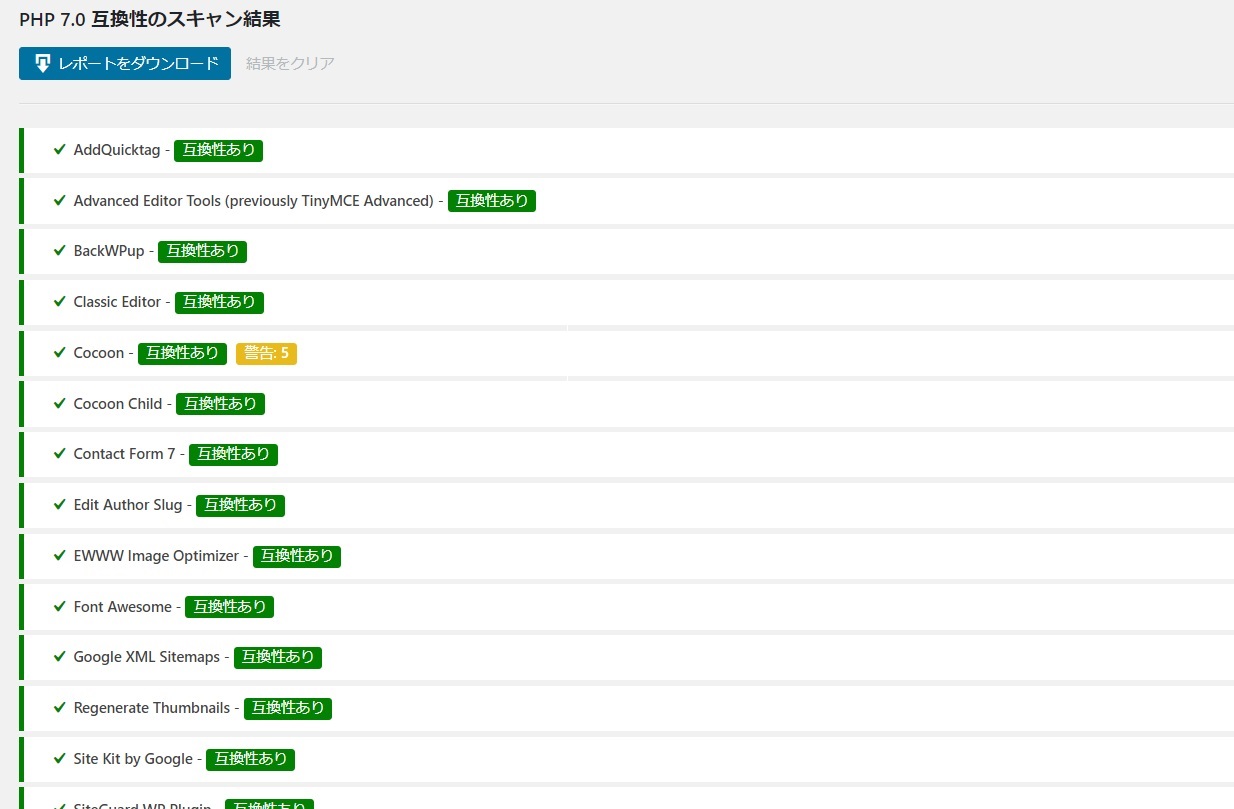Click the 互換性あり badge for BackWPup

click(202, 251)
